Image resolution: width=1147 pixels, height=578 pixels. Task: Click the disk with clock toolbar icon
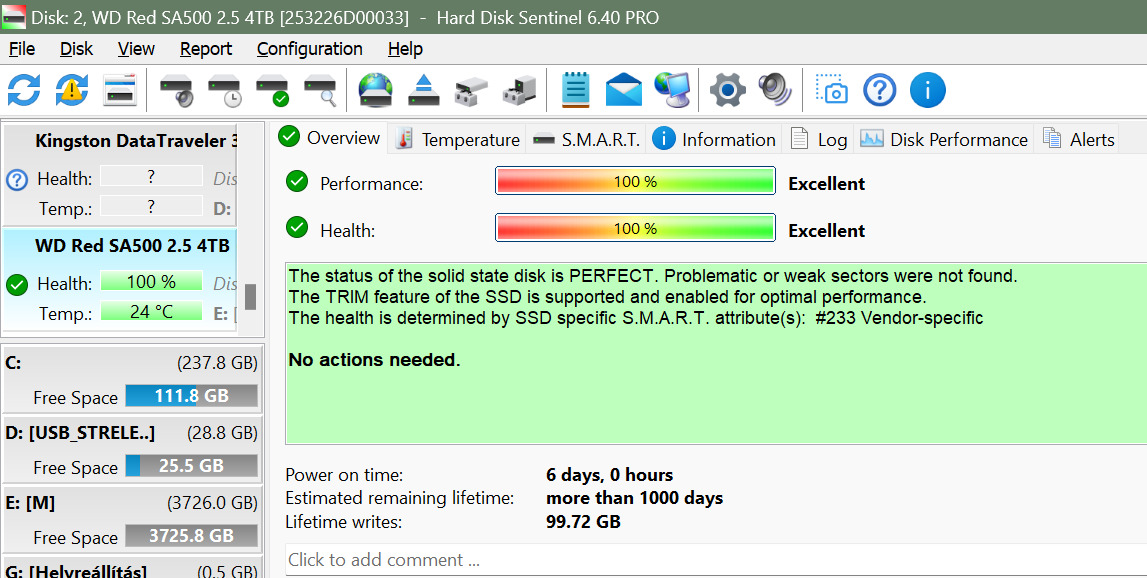(x=224, y=90)
